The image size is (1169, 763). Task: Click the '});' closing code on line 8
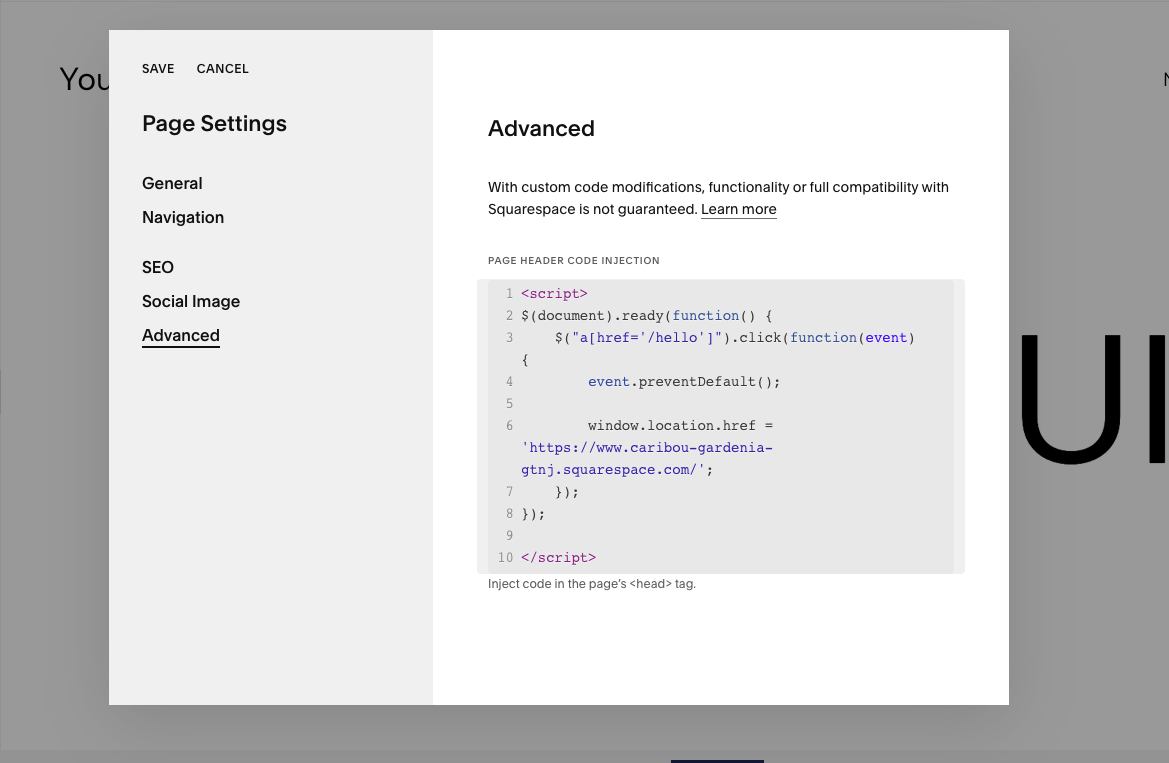coord(533,514)
